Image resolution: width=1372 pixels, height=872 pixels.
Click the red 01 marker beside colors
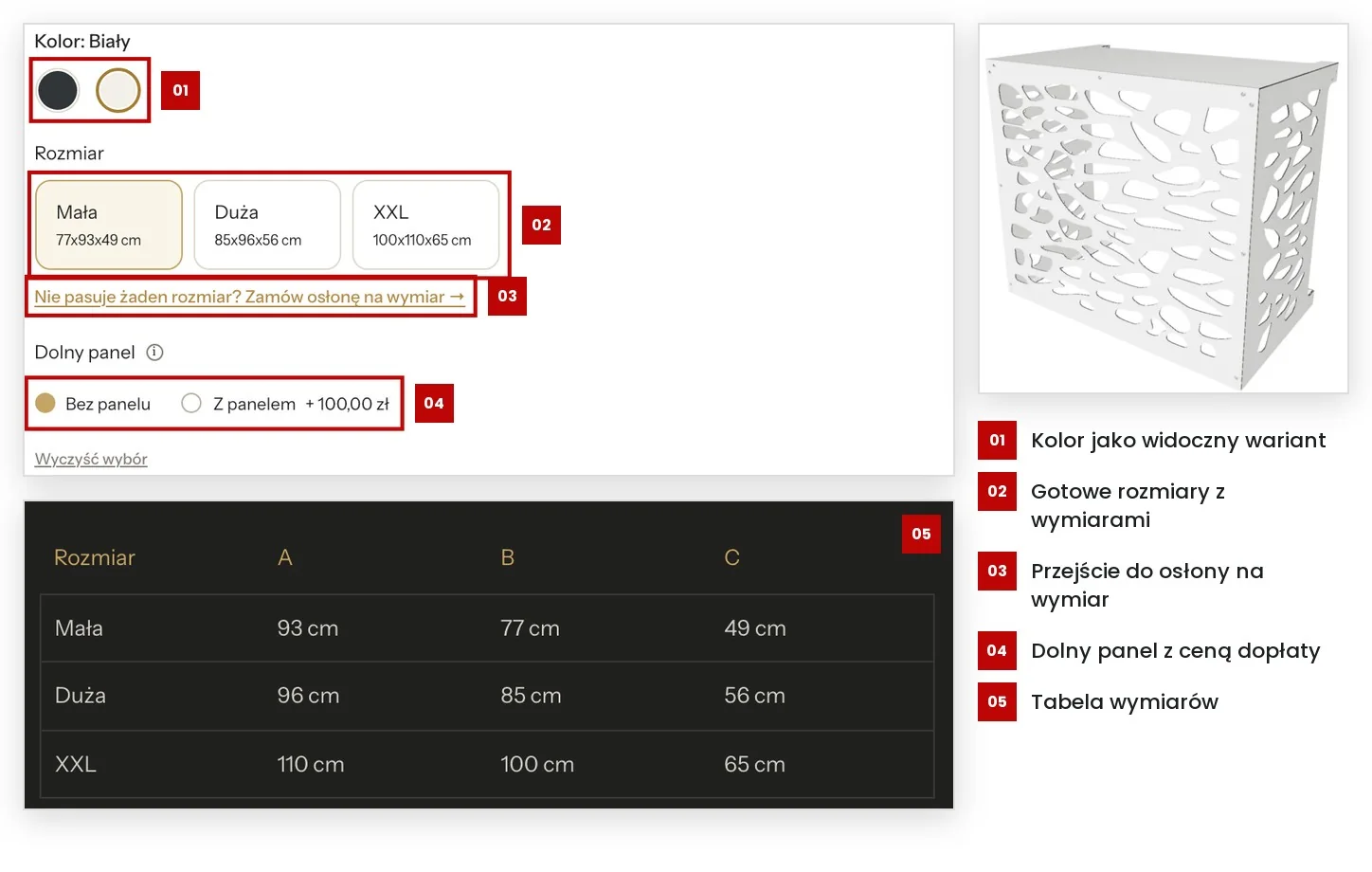180,90
